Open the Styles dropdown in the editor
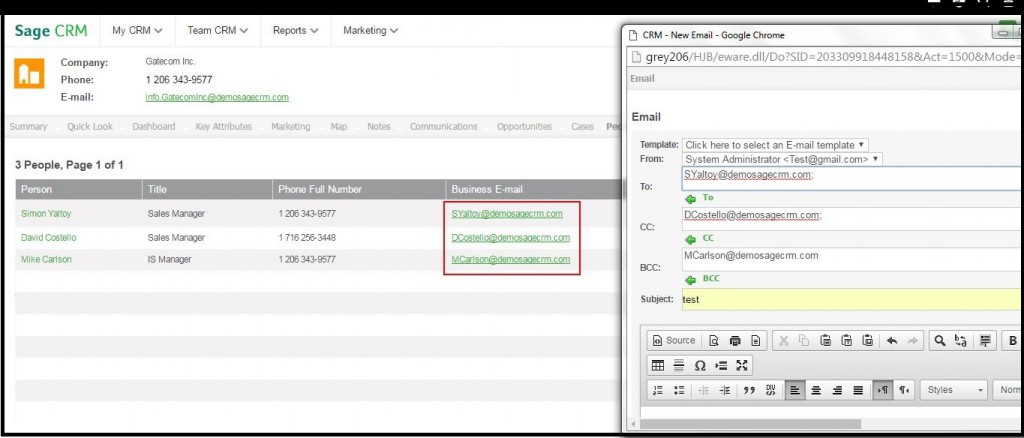 point(954,390)
